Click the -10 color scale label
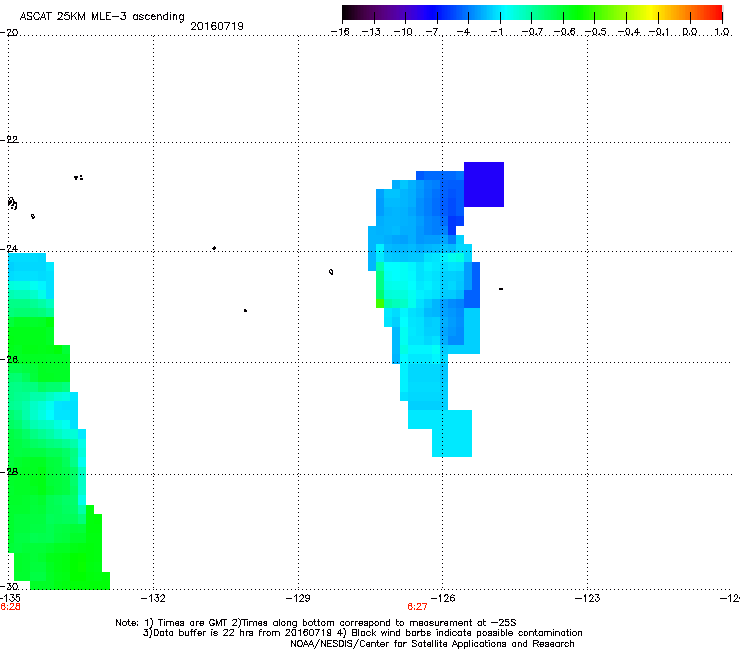Screen dimensions: 740x650 (x=403, y=32)
